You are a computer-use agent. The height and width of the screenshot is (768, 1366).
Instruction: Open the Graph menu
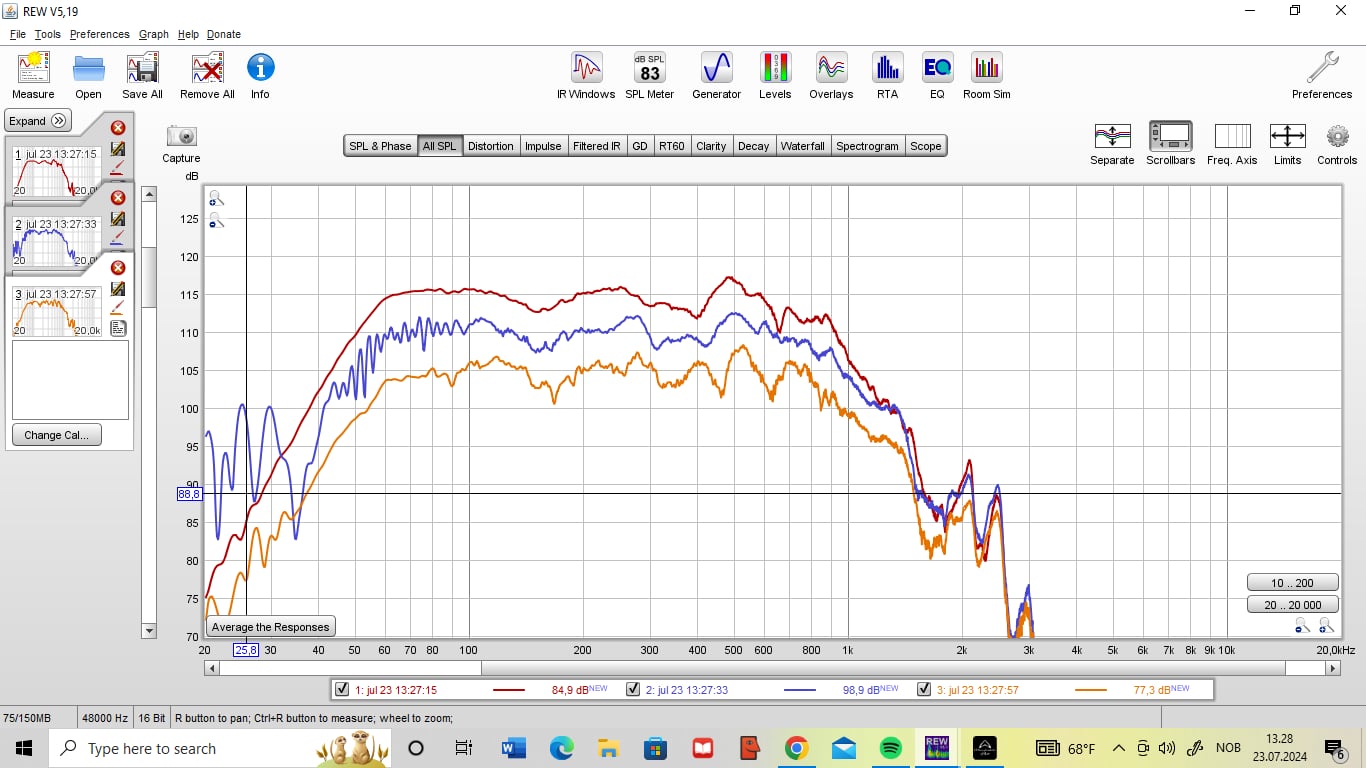[153, 34]
